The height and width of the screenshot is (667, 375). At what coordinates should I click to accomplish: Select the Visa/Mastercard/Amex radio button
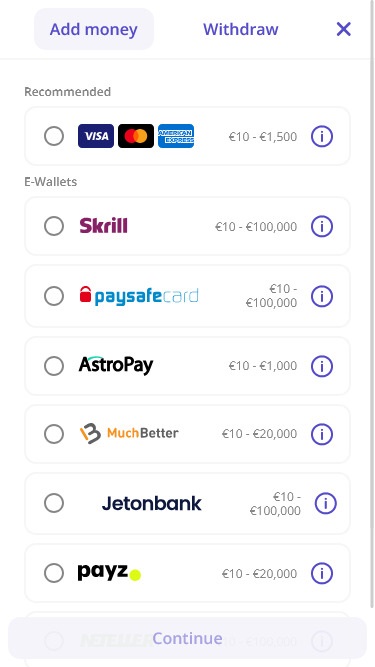pyautogui.click(x=54, y=136)
